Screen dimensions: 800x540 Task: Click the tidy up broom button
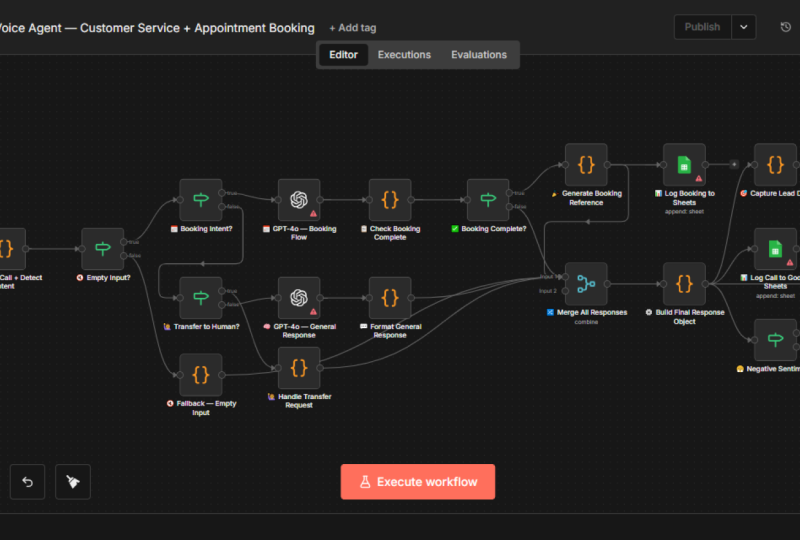point(73,482)
